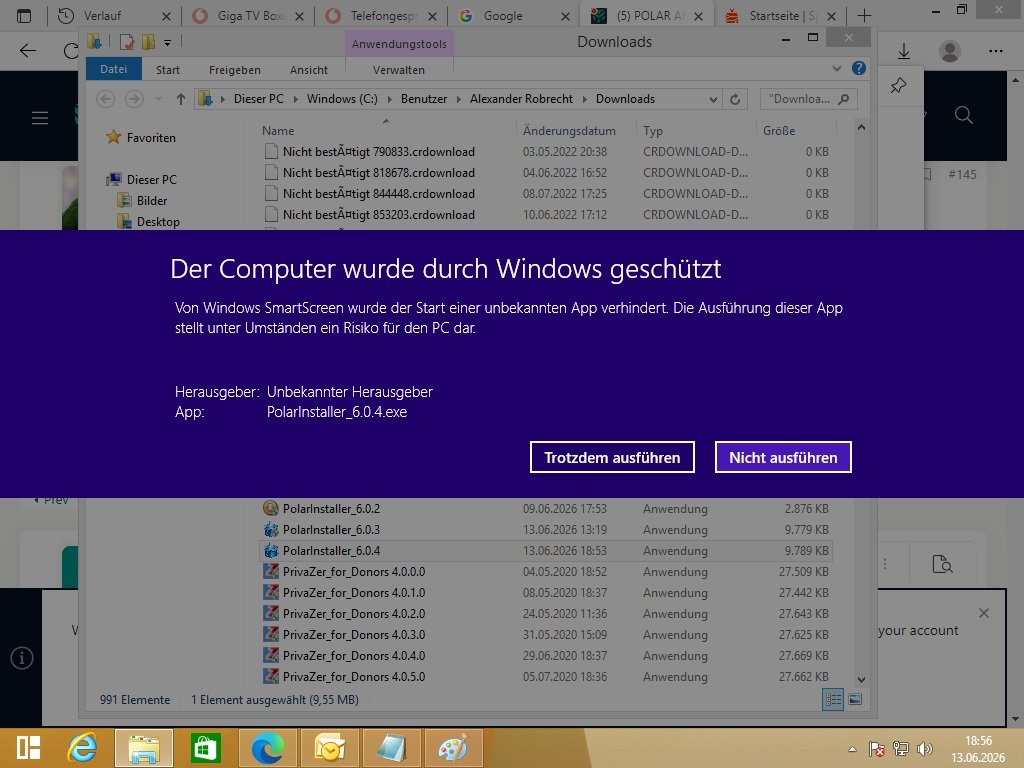Click New folder quick access icon
Image resolution: width=1024 pixels, height=768 pixels.
tap(148, 42)
